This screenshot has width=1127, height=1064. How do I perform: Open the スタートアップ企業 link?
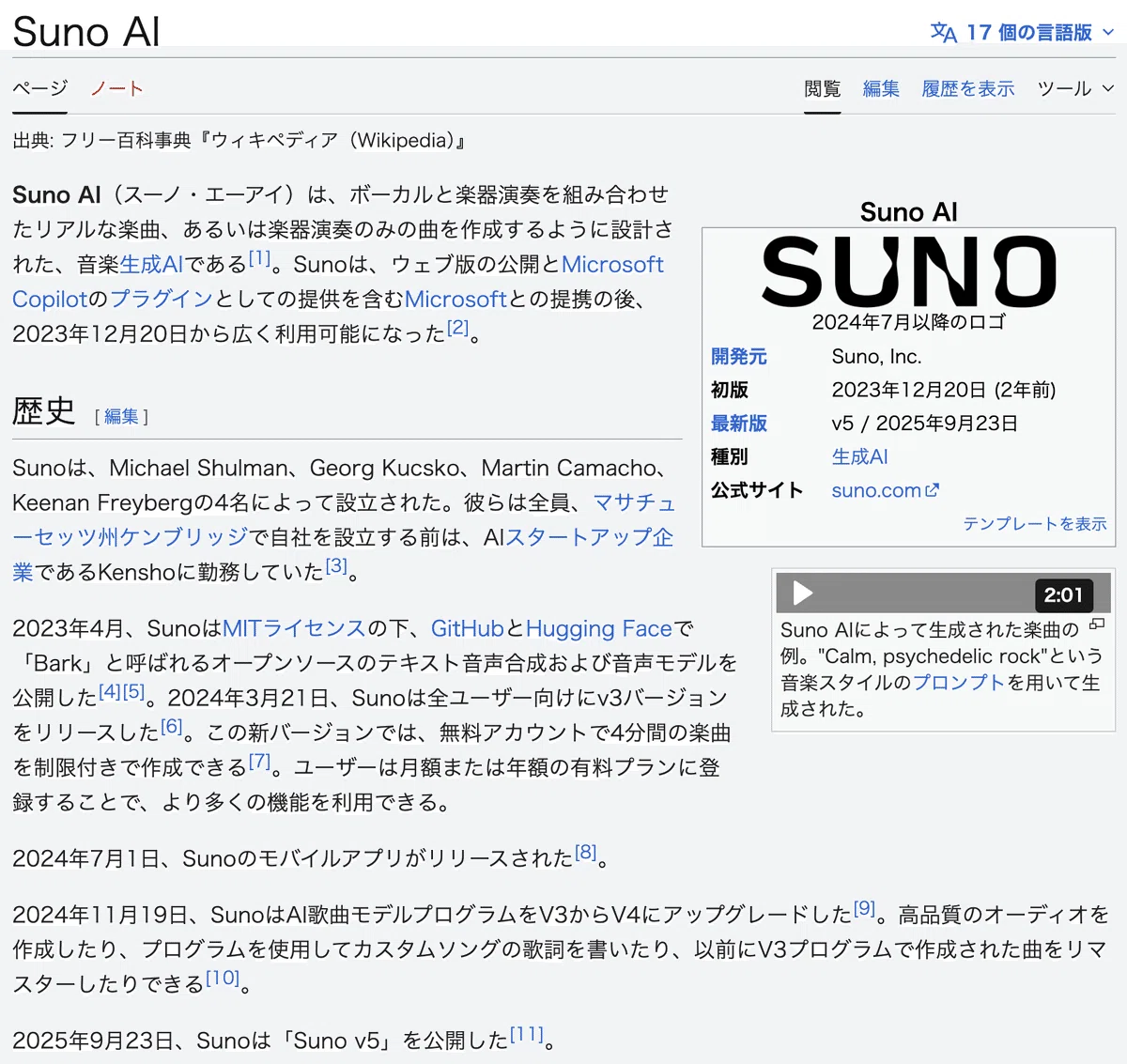tap(590, 538)
